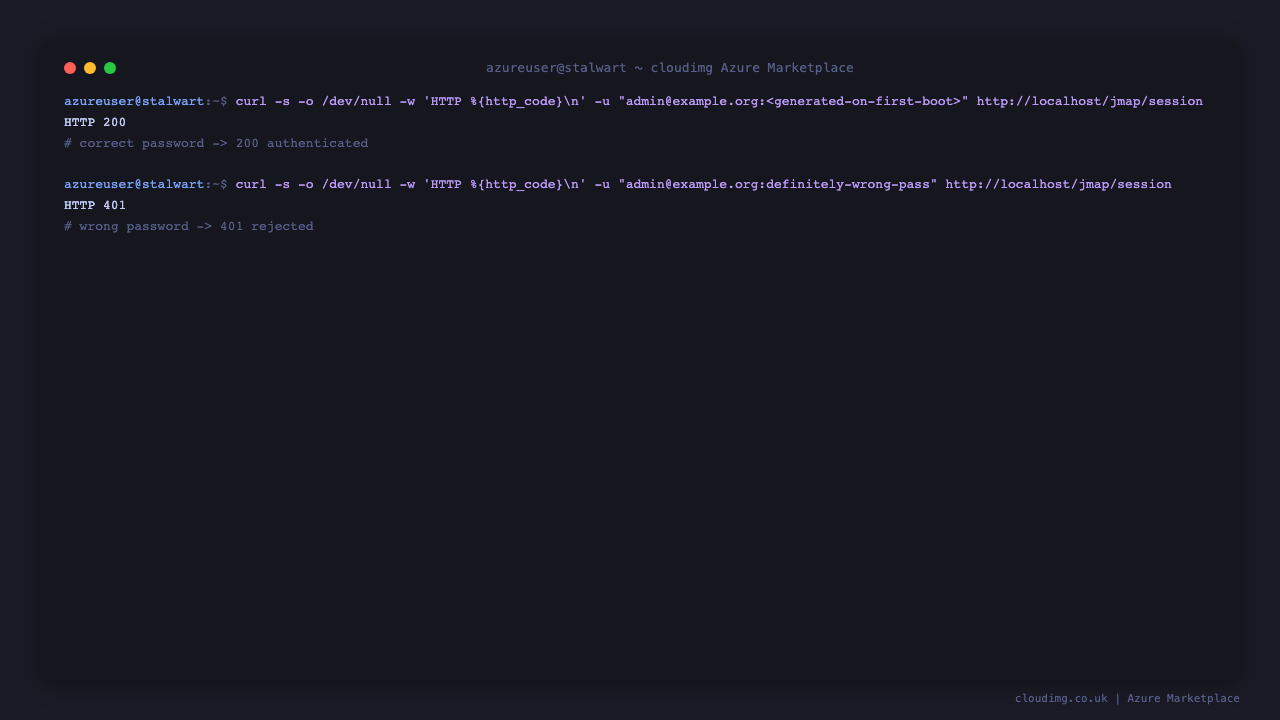Screen dimensions: 1280x720
Task: Click the first 'azureuser@stalwart' prompt
Action: (x=134, y=101)
